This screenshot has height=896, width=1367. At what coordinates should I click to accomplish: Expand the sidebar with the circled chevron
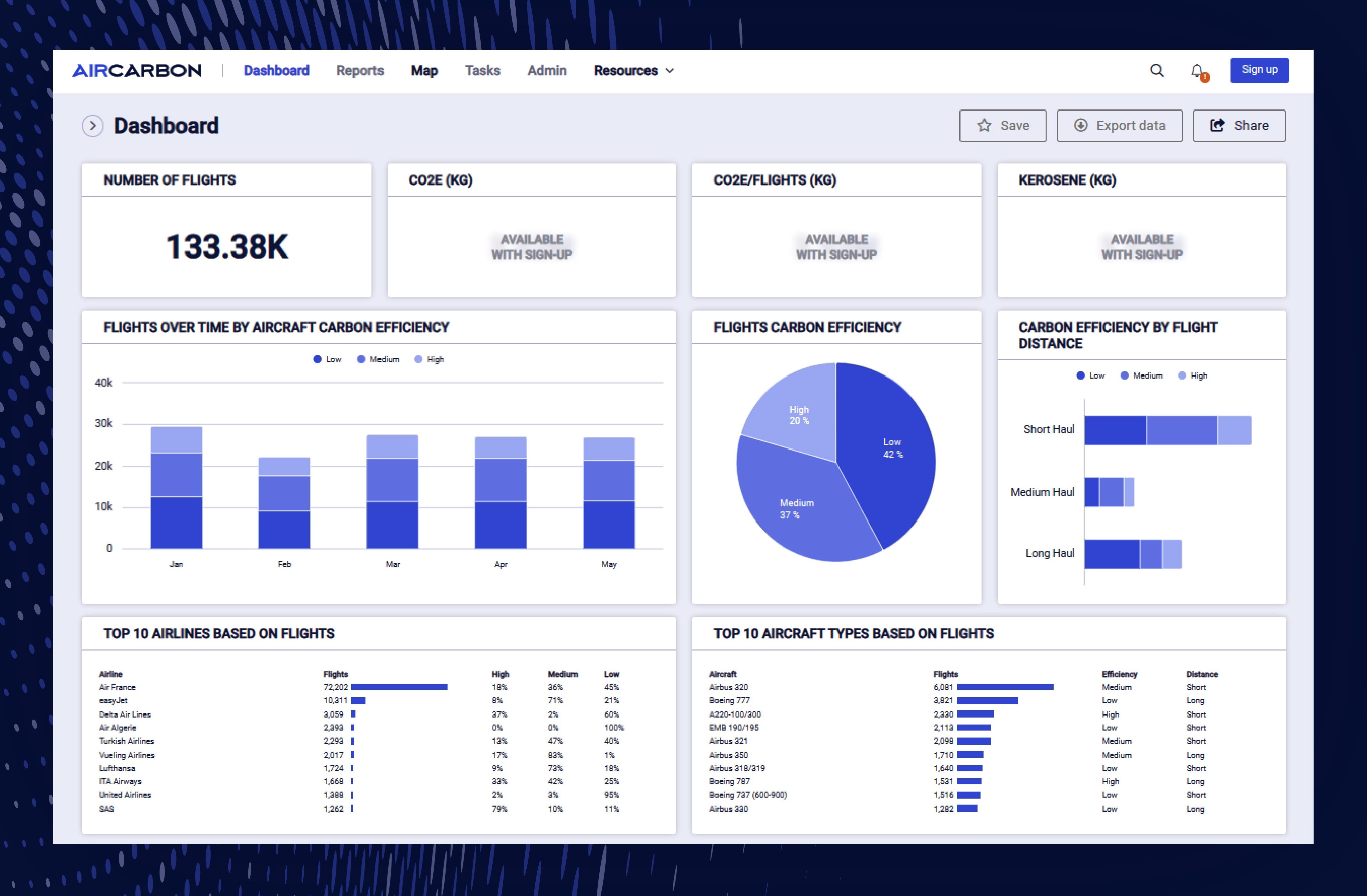(x=92, y=126)
